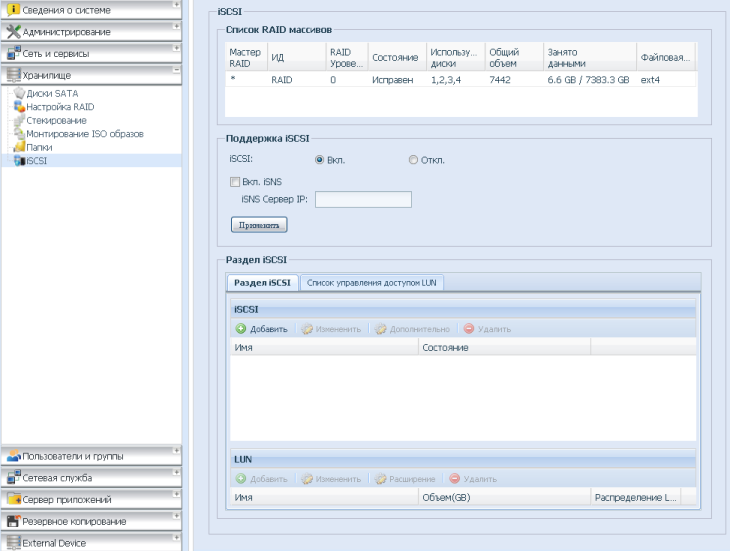The image size is (730, 551).
Task: Click Занято данными column header
Action: 589,57
